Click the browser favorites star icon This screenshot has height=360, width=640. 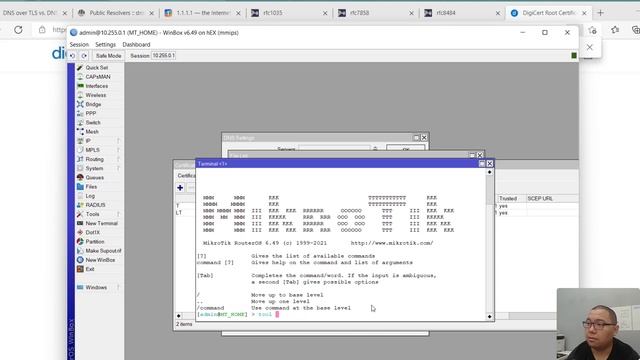[615, 30]
